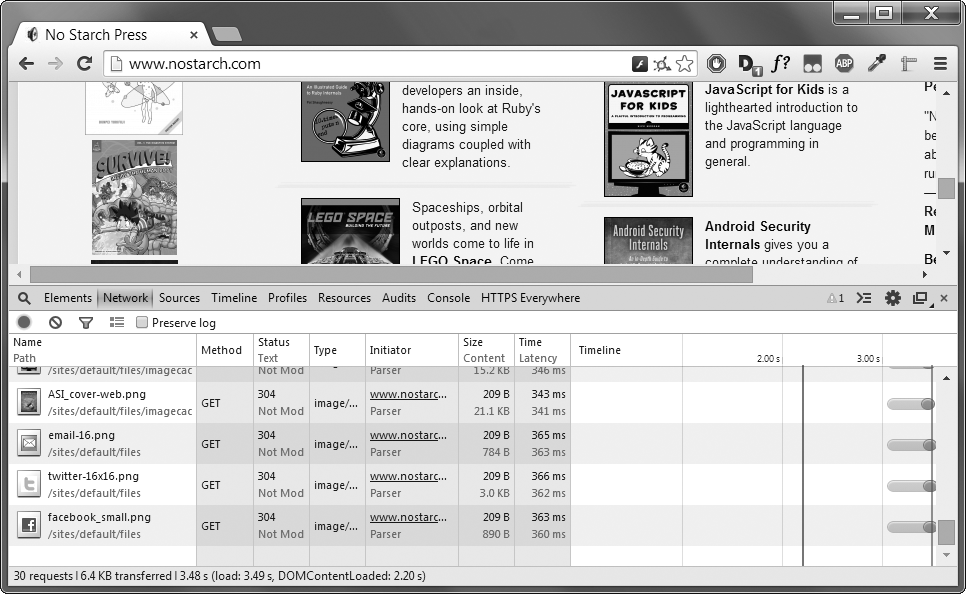This screenshot has width=966, height=594.
Task: Click the JavaScript for Kids title link
Action: tap(764, 89)
